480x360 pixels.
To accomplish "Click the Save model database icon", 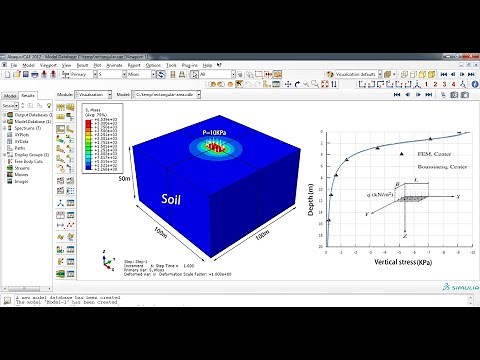I will tap(26, 75).
